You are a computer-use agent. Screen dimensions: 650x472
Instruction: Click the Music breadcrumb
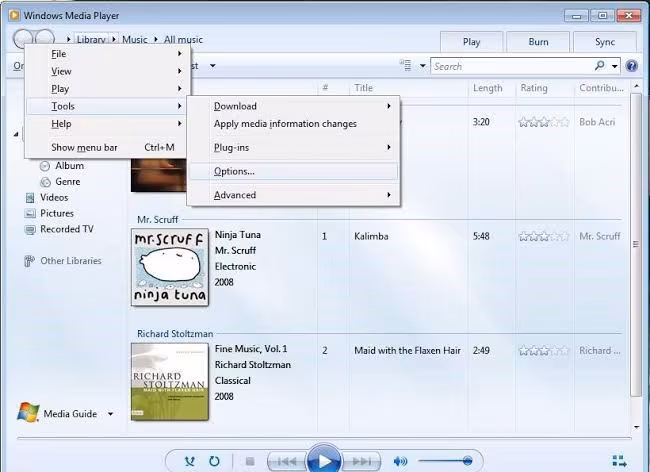tap(135, 39)
